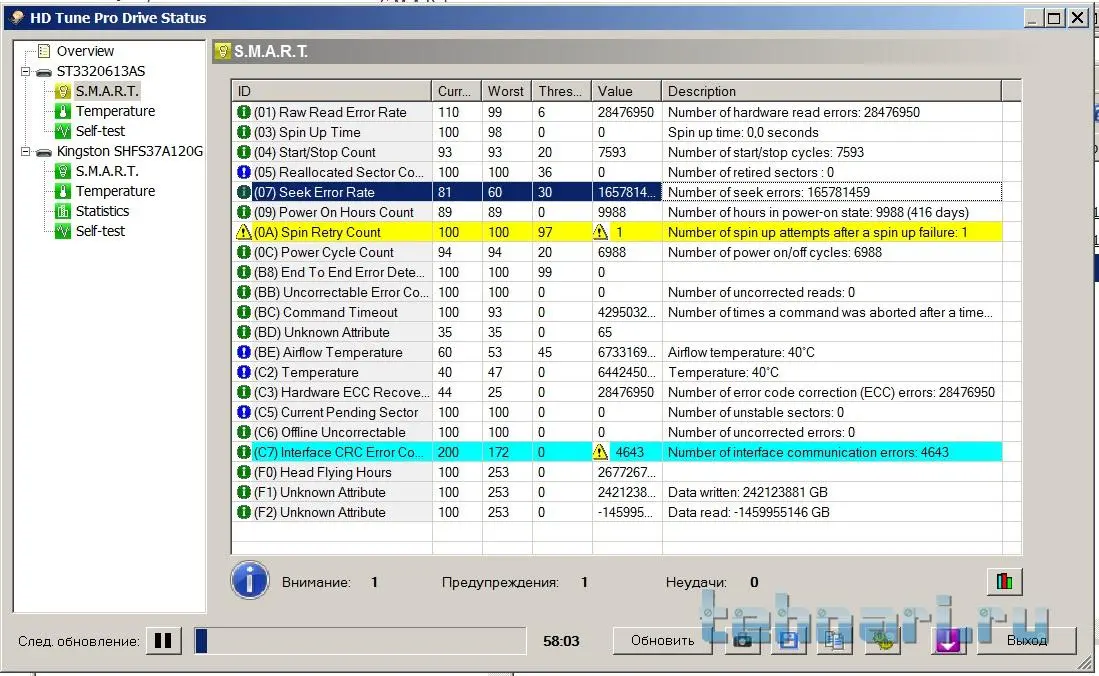Click Data written: 242123881 GB description
Viewport: 1099px width, 676px height.
coord(748,492)
